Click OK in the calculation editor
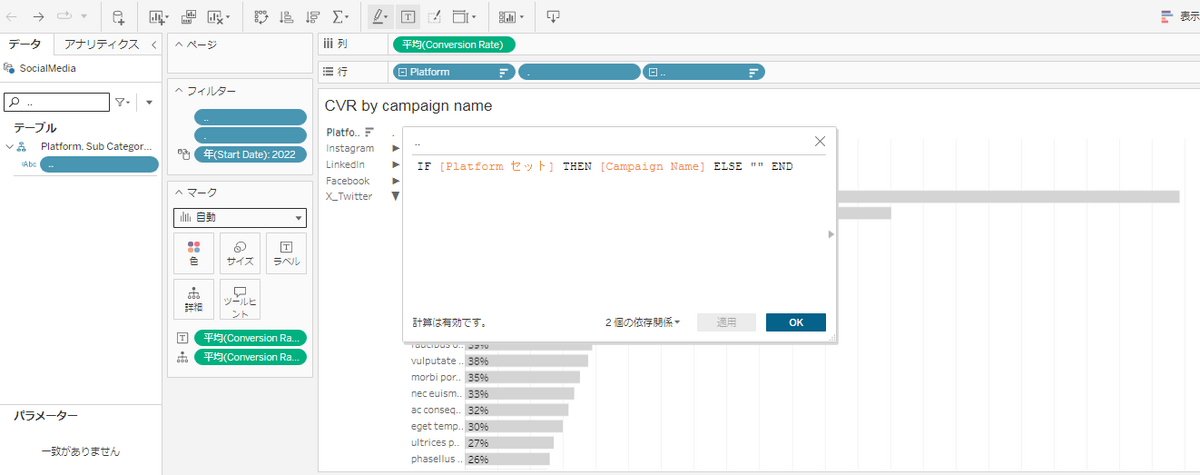 click(x=795, y=322)
